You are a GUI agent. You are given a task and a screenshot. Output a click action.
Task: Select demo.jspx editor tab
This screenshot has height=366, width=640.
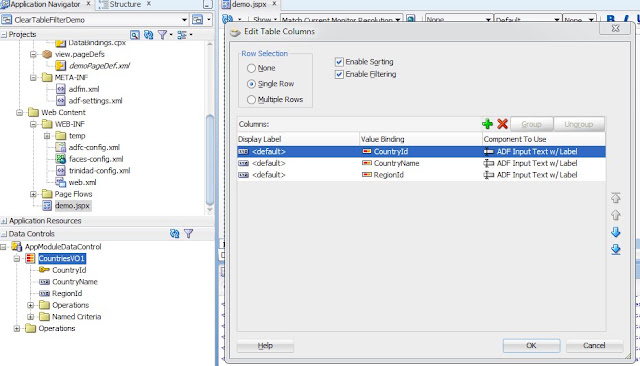click(249, 4)
